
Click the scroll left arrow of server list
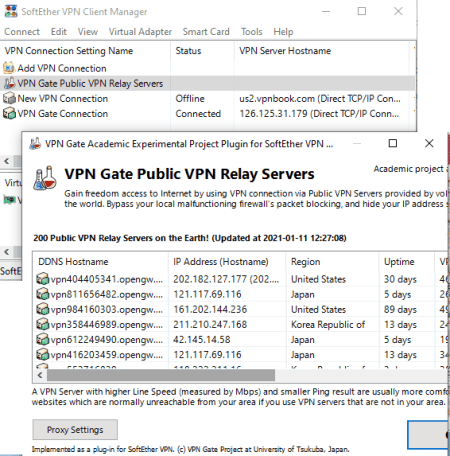click(40, 375)
